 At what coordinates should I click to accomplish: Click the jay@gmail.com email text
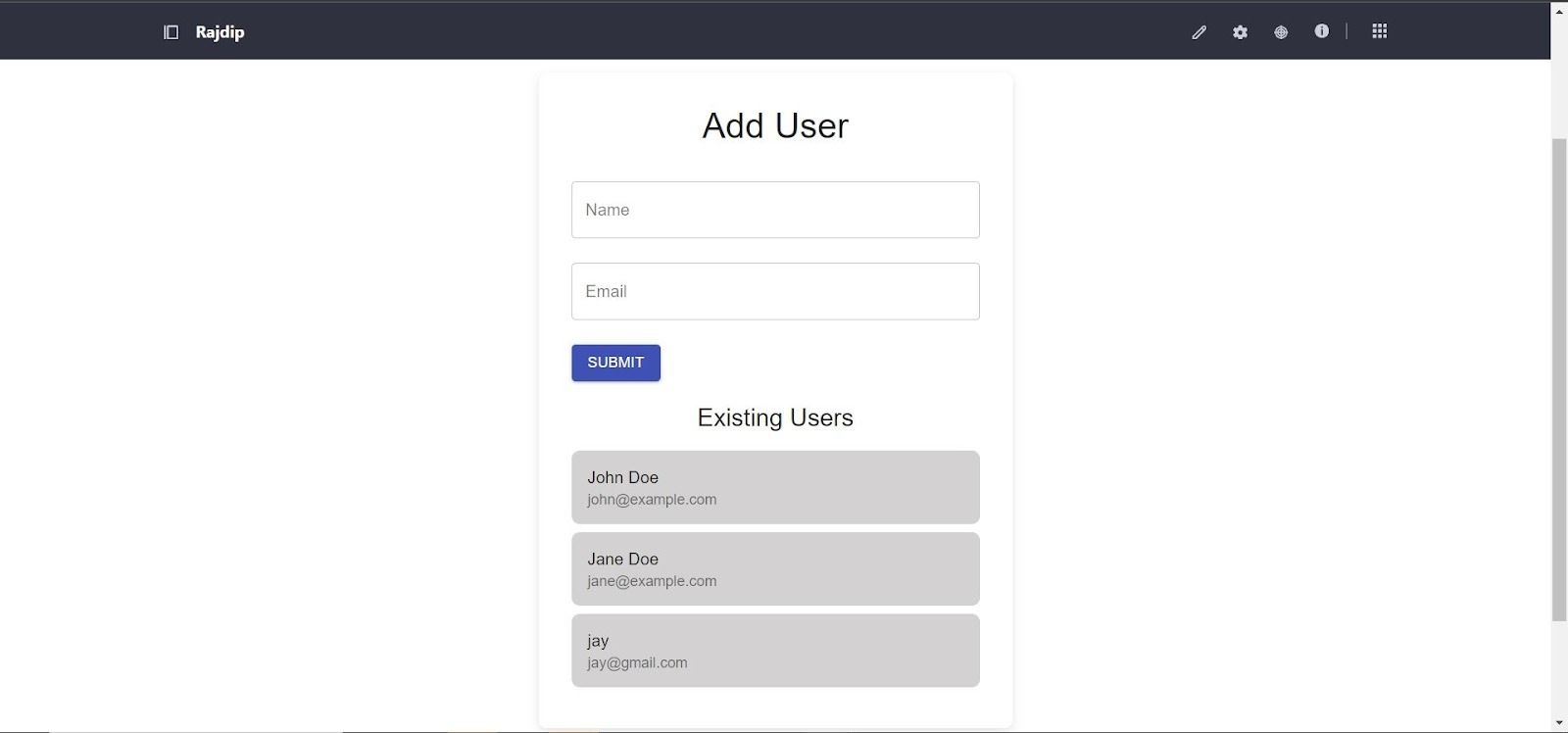pos(637,662)
